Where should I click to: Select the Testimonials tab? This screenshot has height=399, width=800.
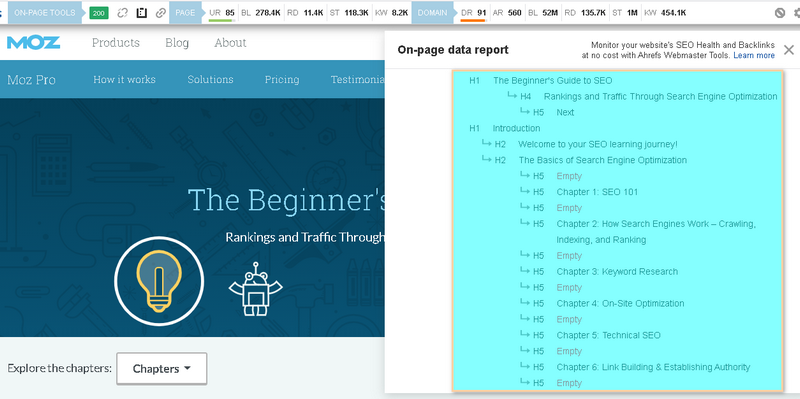[357, 80]
